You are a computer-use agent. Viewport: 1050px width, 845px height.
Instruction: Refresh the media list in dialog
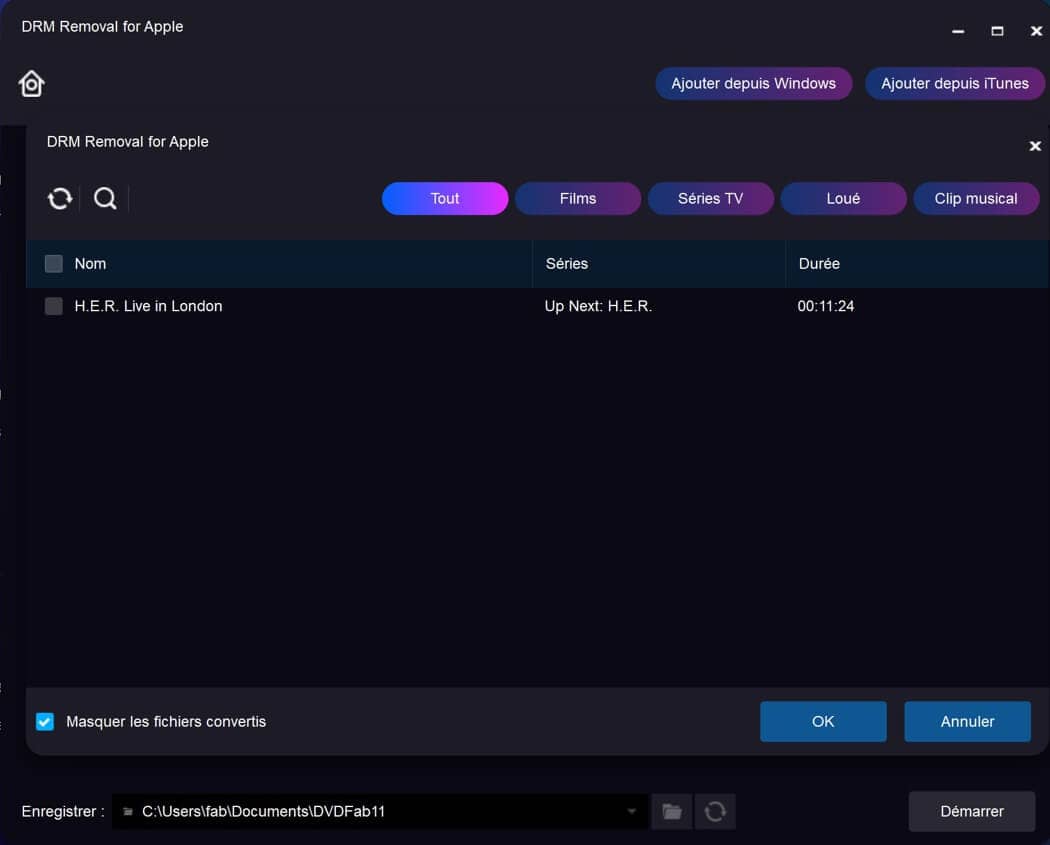(60, 198)
